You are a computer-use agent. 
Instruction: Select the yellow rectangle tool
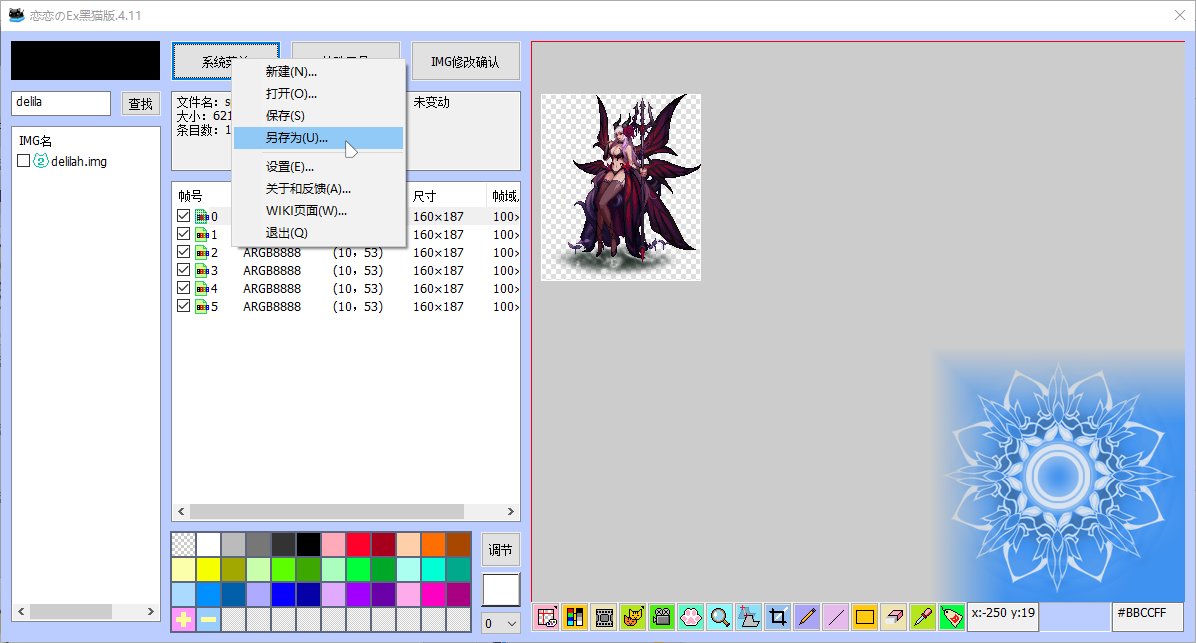(x=865, y=617)
